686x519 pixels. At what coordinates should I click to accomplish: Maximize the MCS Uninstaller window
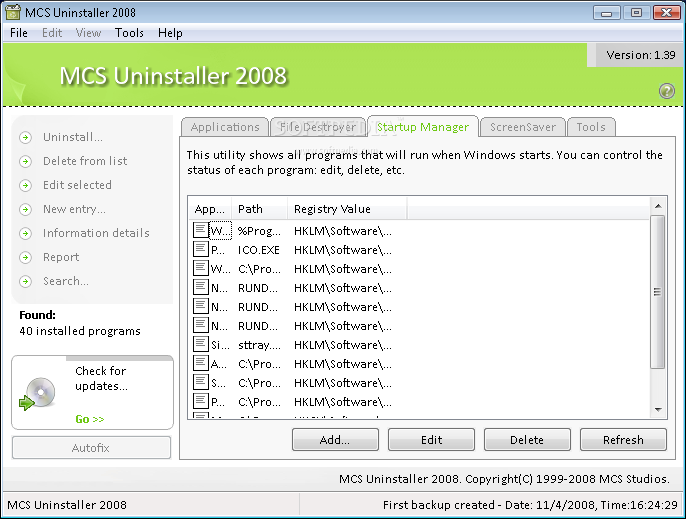point(636,13)
